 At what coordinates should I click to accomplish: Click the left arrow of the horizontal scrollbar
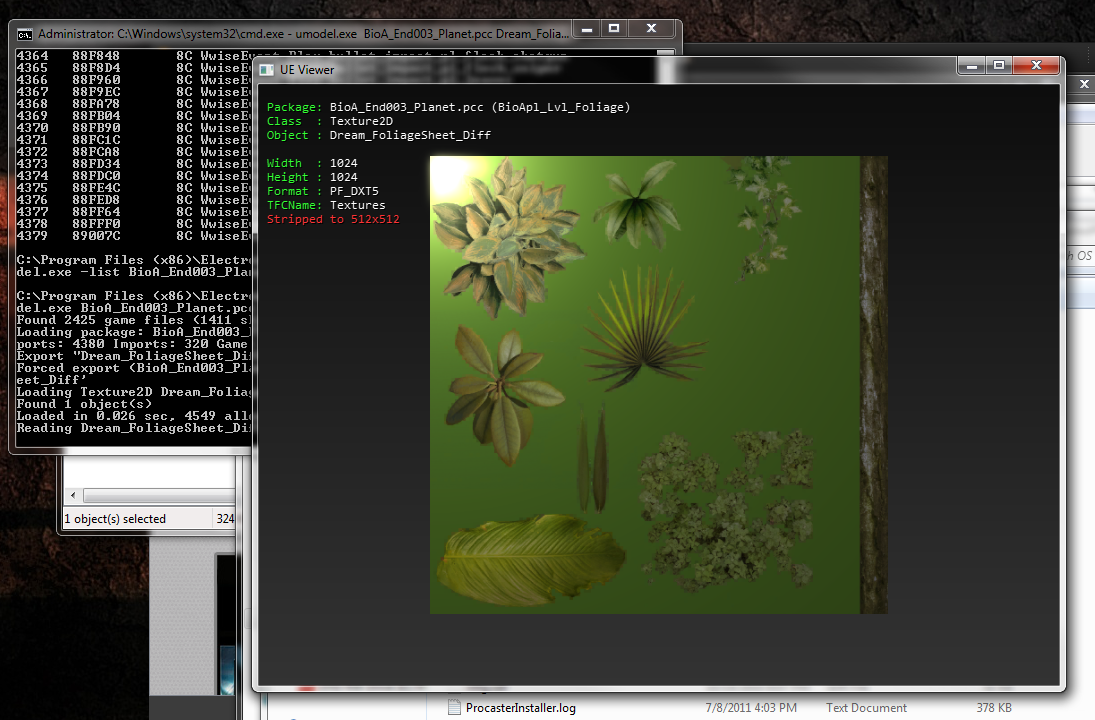[x=72, y=497]
